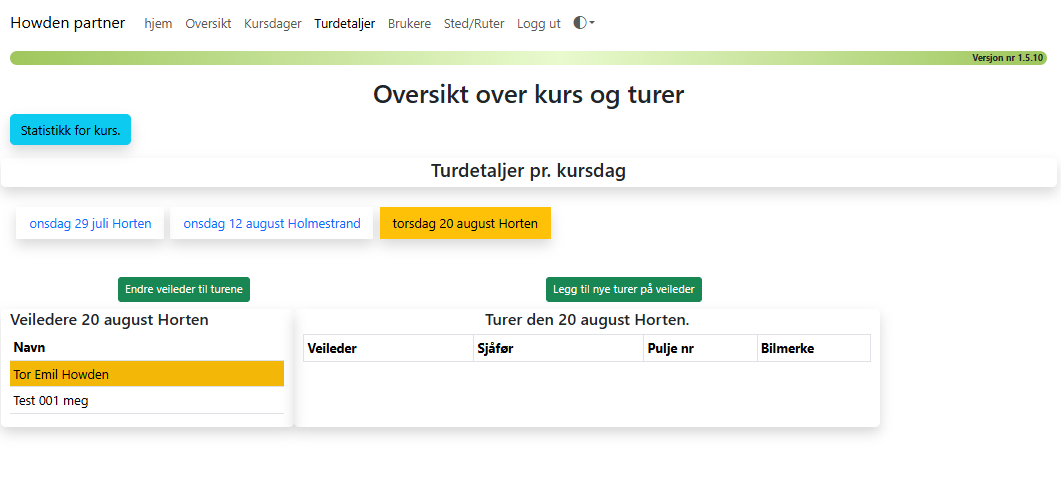Open the theme toggle dropdown icon

click(584, 23)
